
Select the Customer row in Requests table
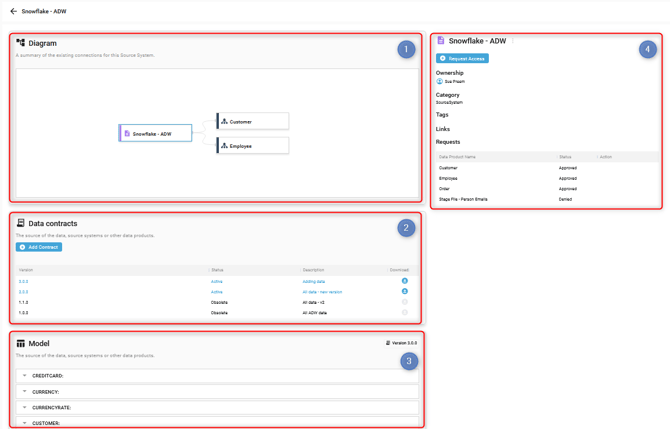[547, 168]
